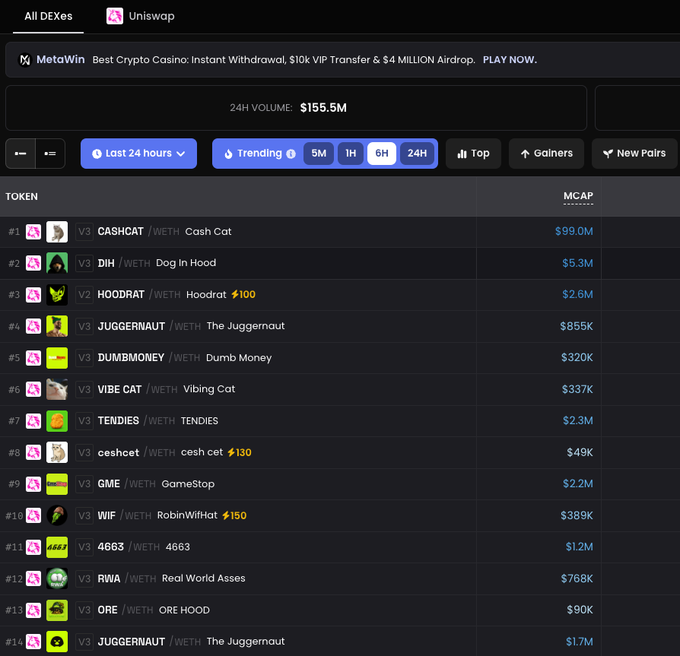Select the 6H trending timeframe
This screenshot has width=680, height=656.
click(x=382, y=153)
